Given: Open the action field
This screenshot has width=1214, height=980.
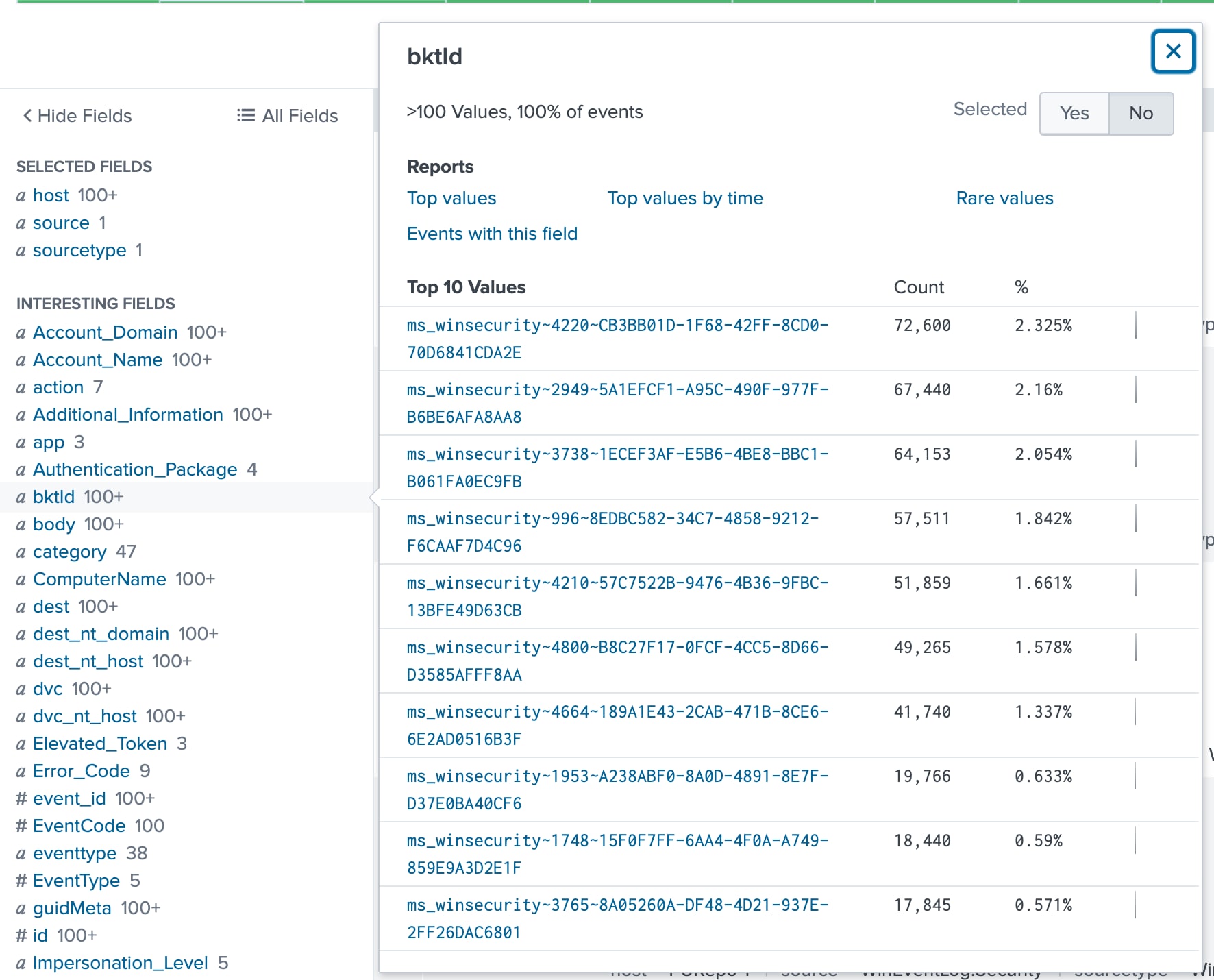Looking at the screenshot, I should (x=58, y=387).
